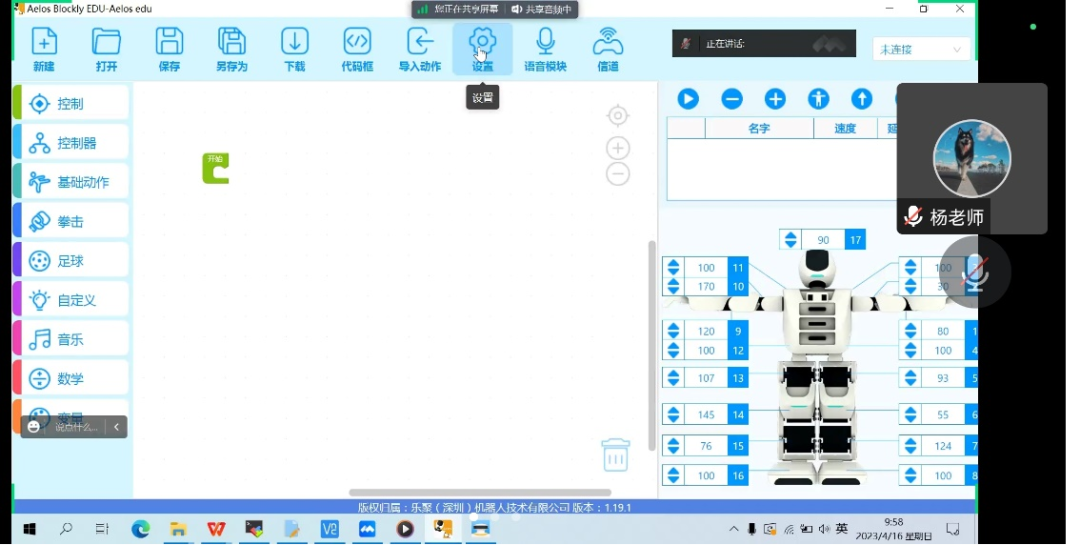Open the 代码框 code box
Viewport: 1080px width, 545px height.
coord(357,48)
